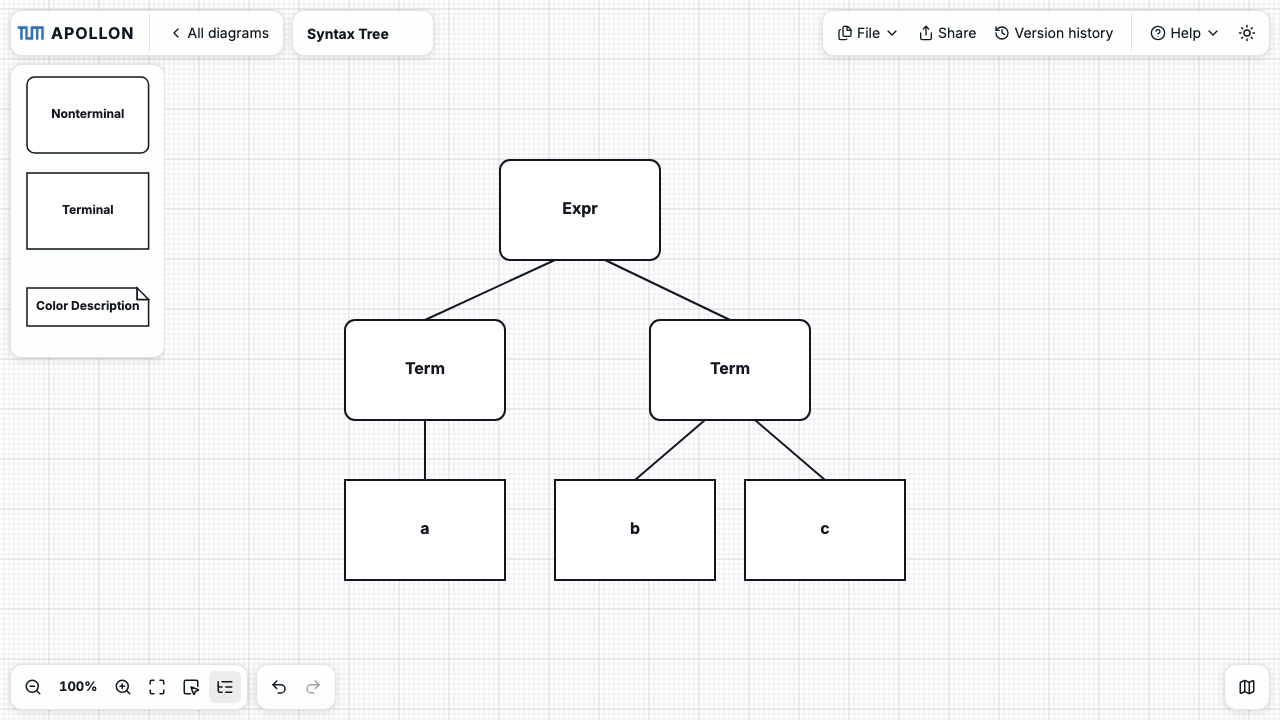
Task: Click the Share button
Action: (x=947, y=33)
